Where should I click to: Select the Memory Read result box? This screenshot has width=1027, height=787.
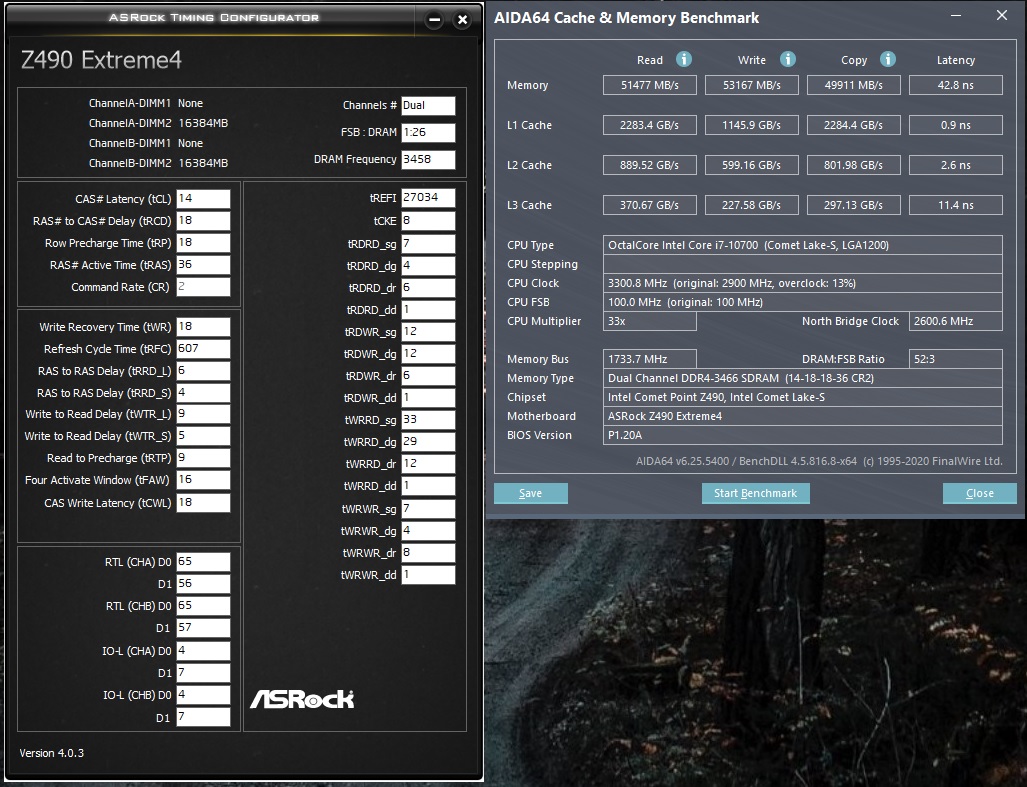click(x=649, y=86)
